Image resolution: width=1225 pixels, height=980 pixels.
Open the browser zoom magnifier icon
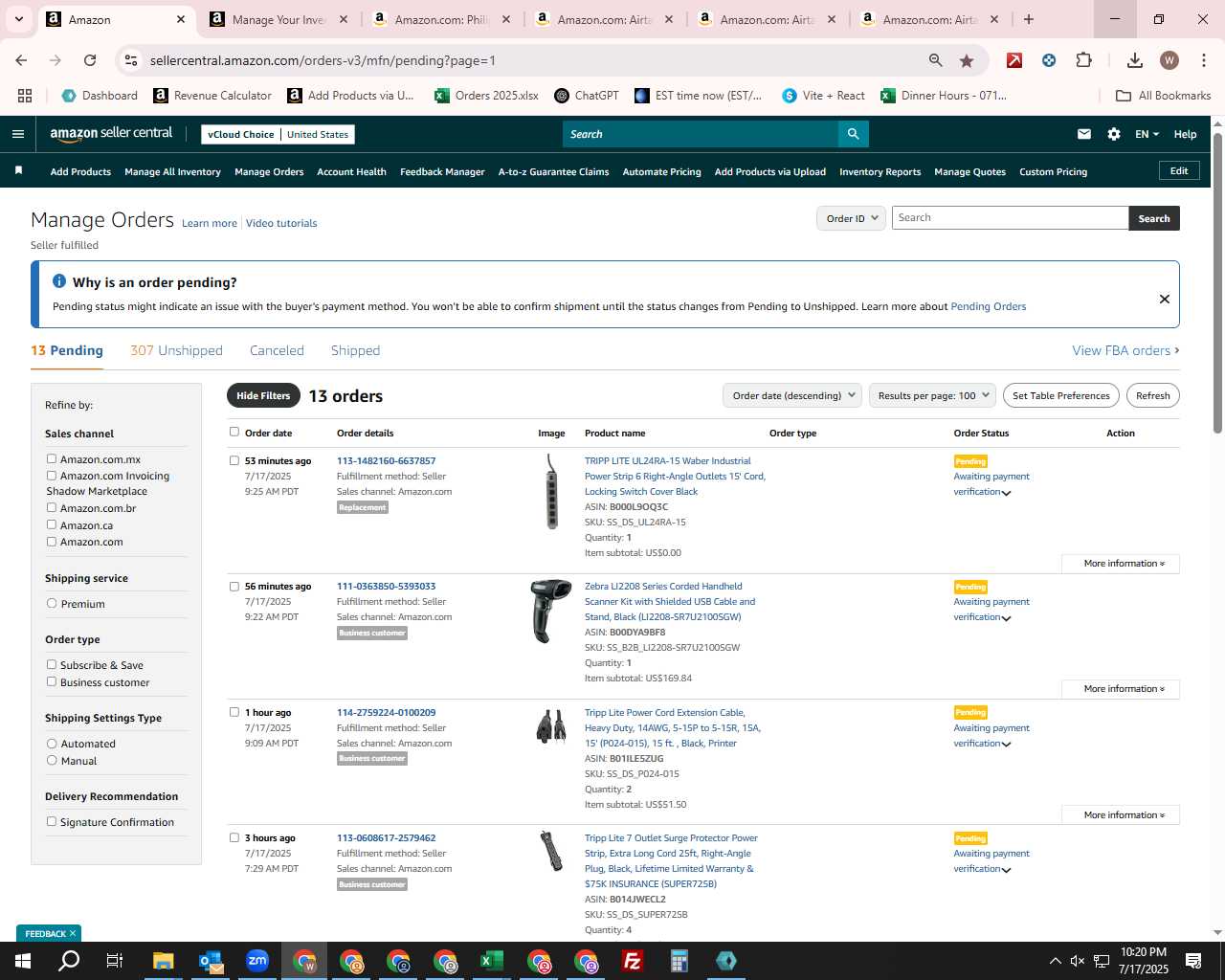(935, 60)
